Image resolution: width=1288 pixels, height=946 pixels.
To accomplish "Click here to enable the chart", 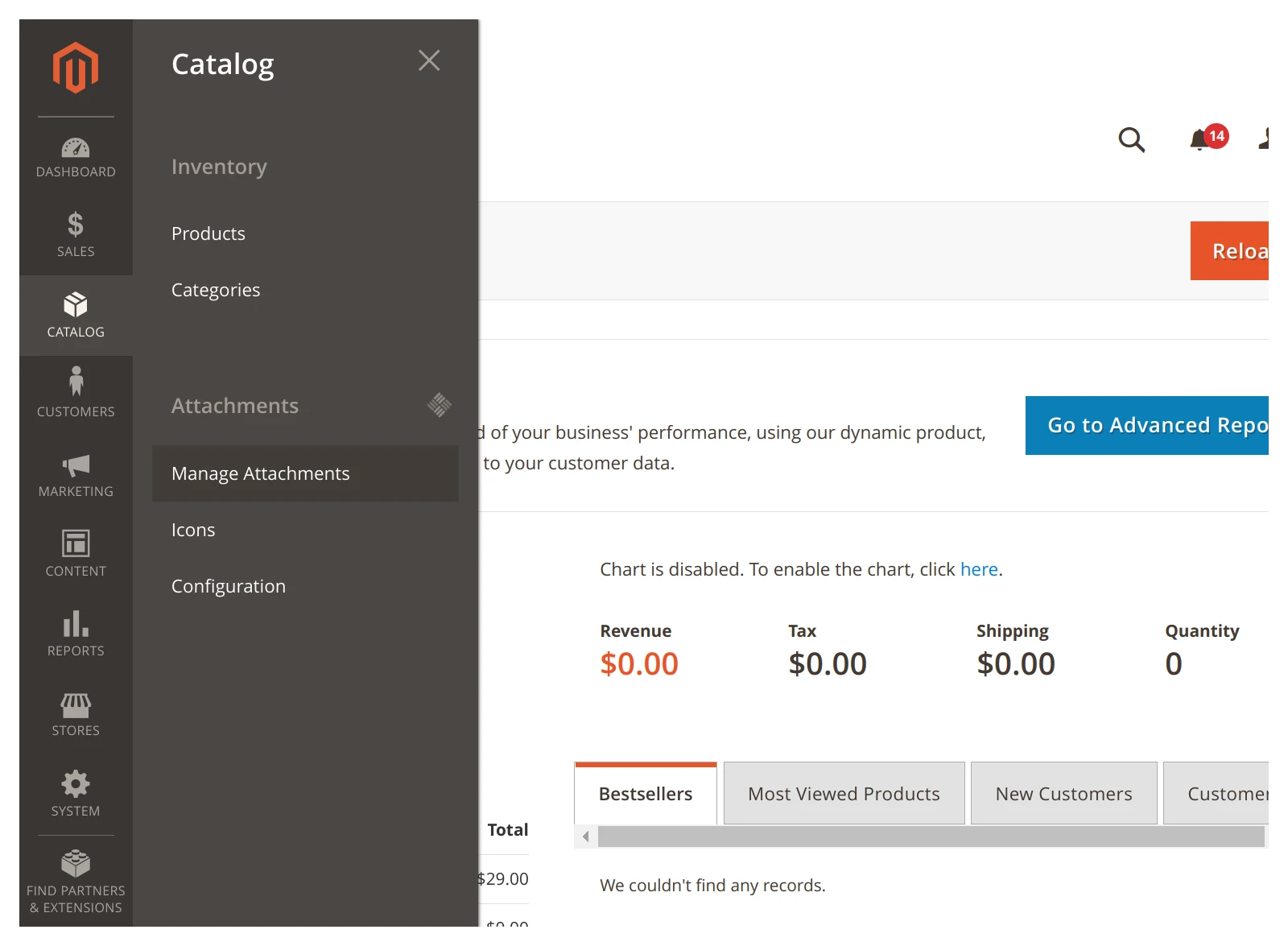I will pyautogui.click(x=979, y=569).
